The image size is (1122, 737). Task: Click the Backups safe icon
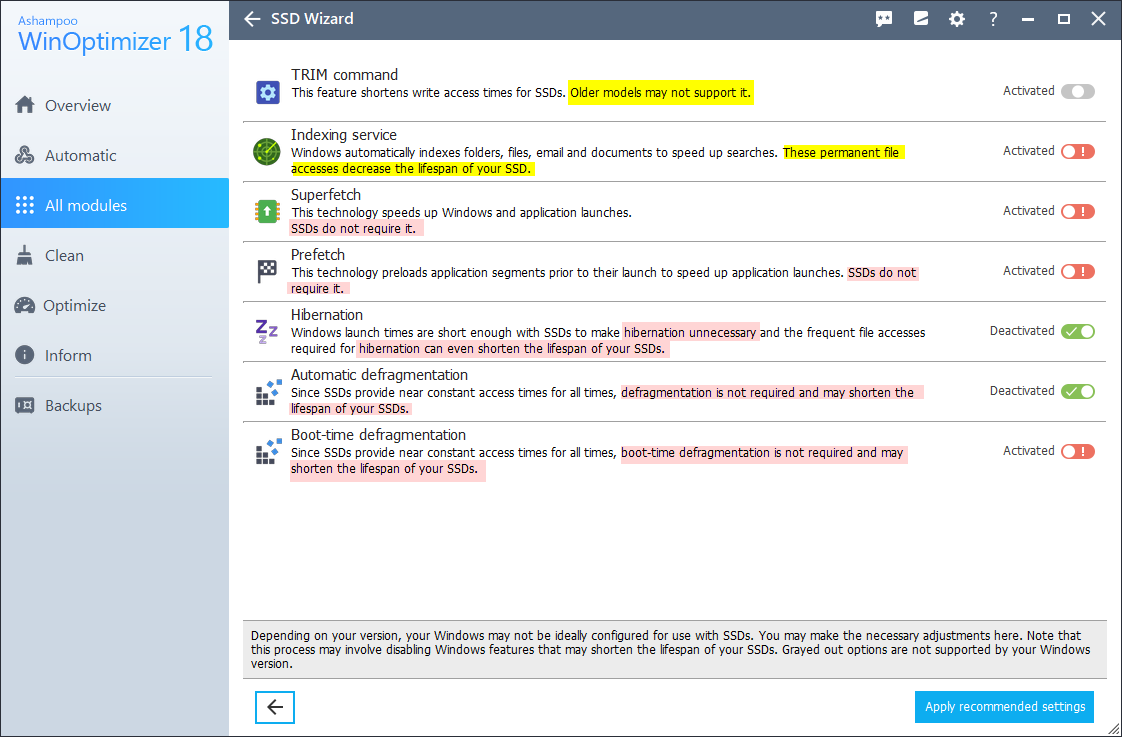pyautogui.click(x=25, y=405)
